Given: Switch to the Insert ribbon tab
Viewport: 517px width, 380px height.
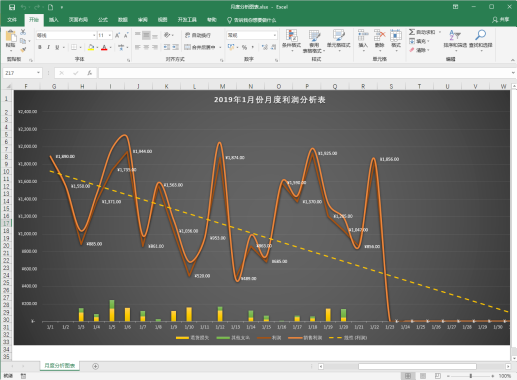Looking at the screenshot, I should click(x=54, y=20).
